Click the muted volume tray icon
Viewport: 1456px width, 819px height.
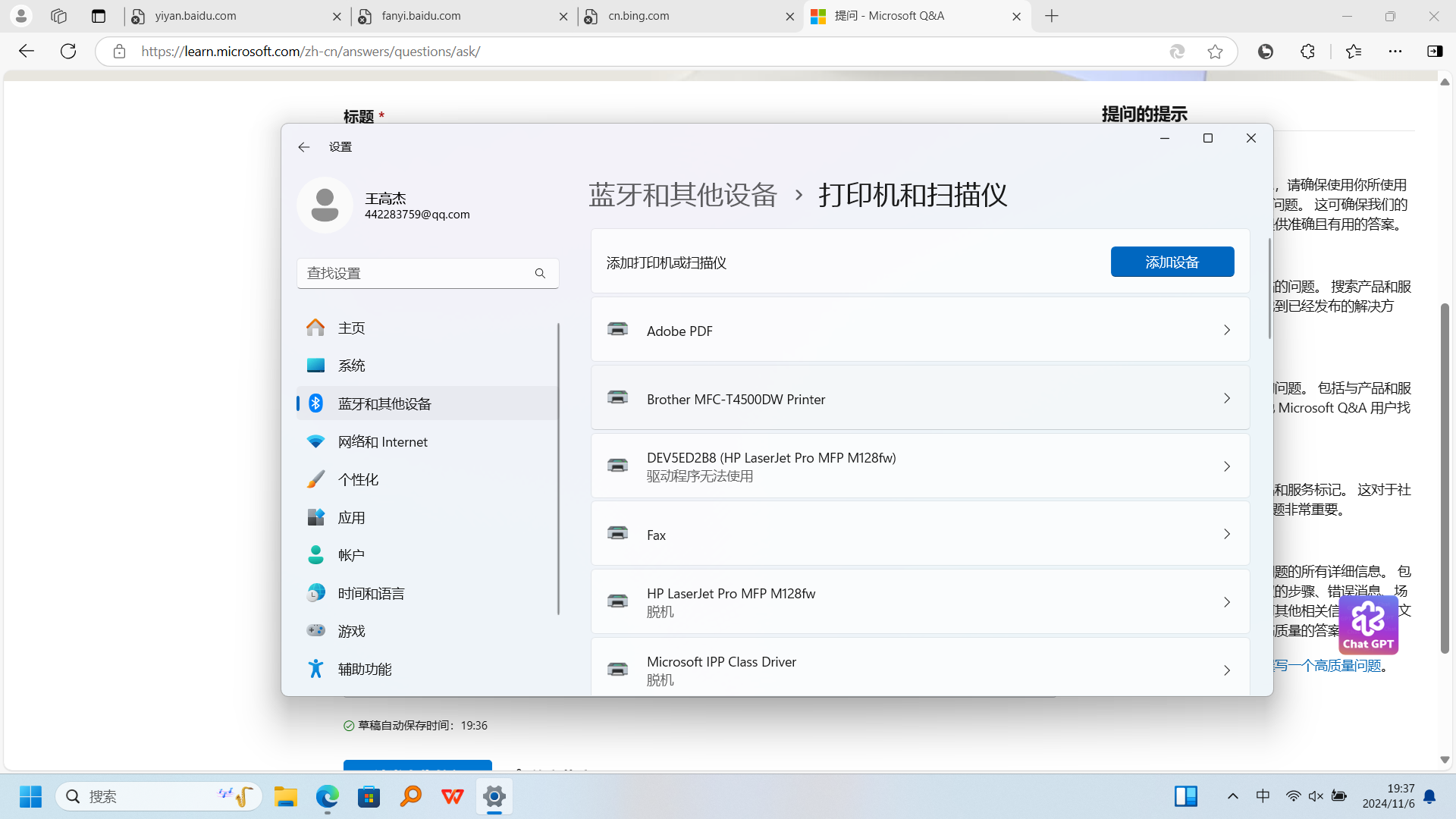1316,796
